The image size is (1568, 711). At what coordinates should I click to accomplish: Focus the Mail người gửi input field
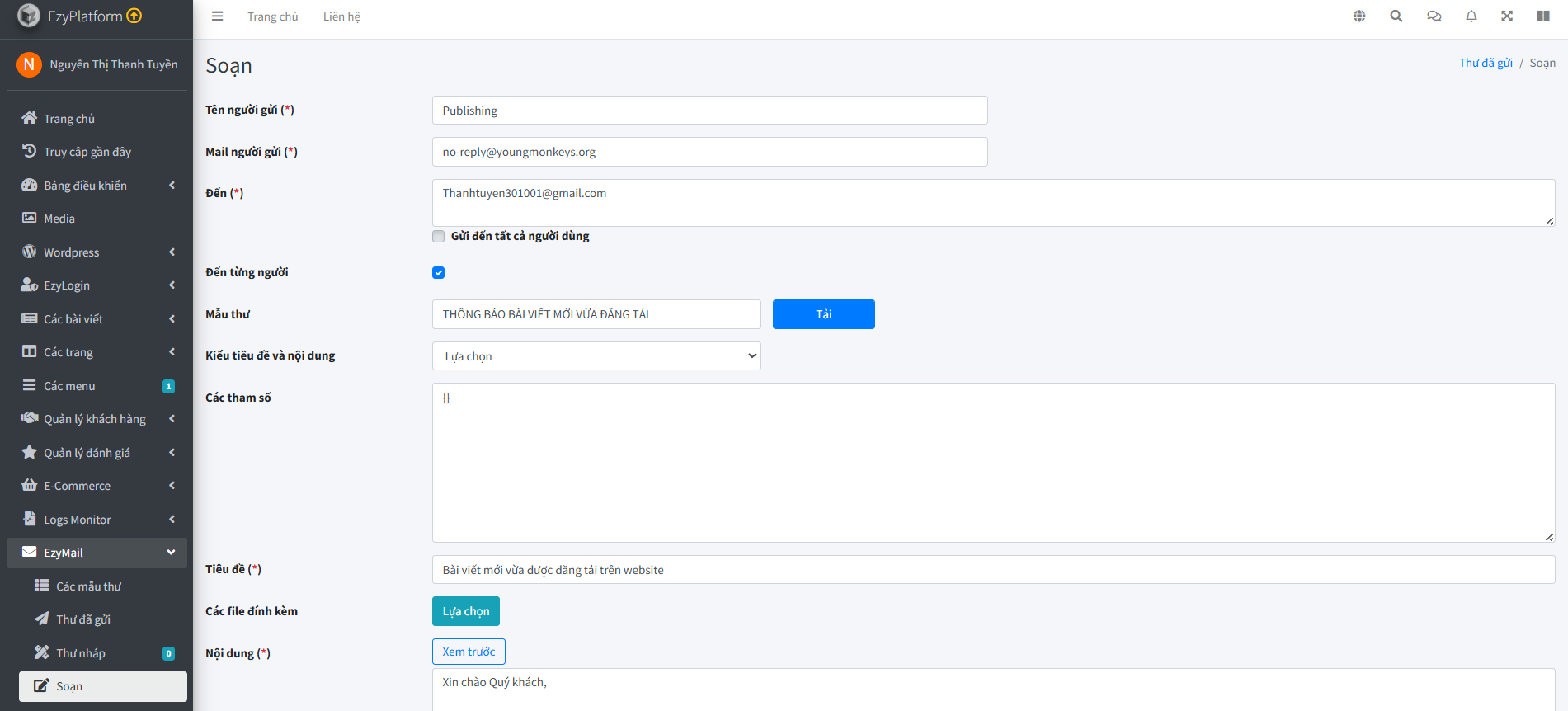click(710, 152)
